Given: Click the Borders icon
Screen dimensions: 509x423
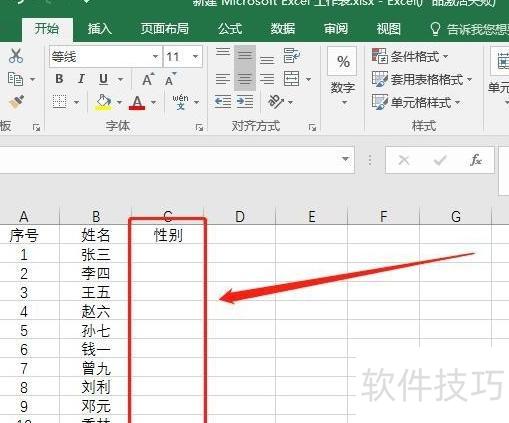Looking at the screenshot, I should (x=60, y=101).
